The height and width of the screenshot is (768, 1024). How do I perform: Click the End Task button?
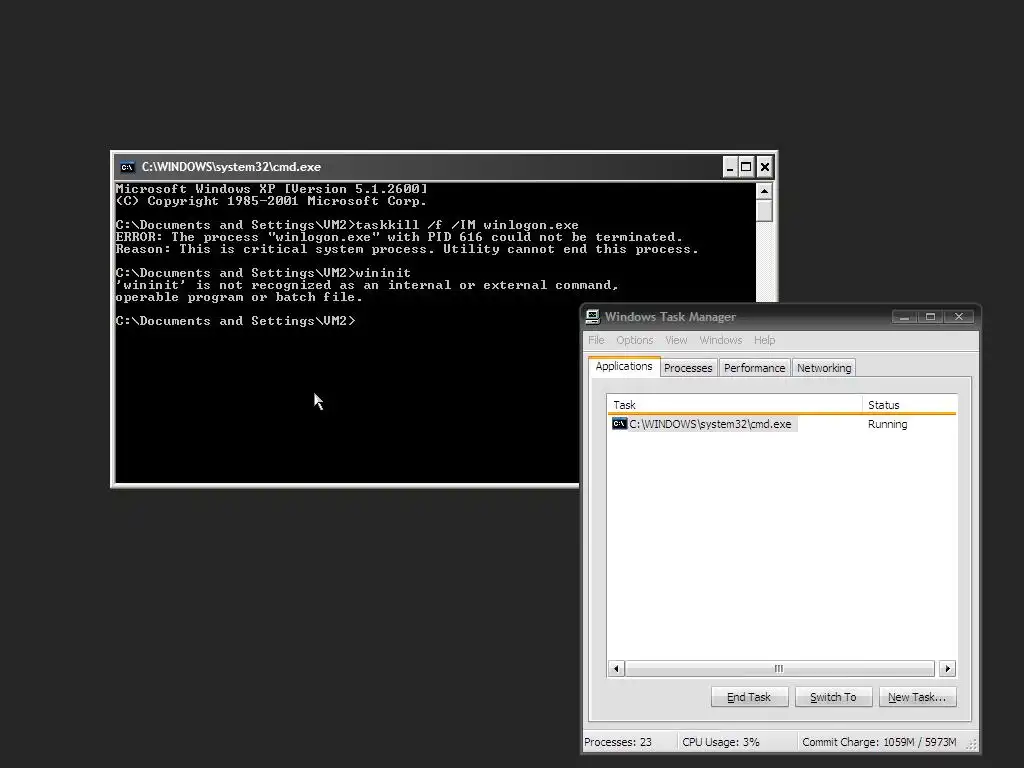click(x=749, y=697)
